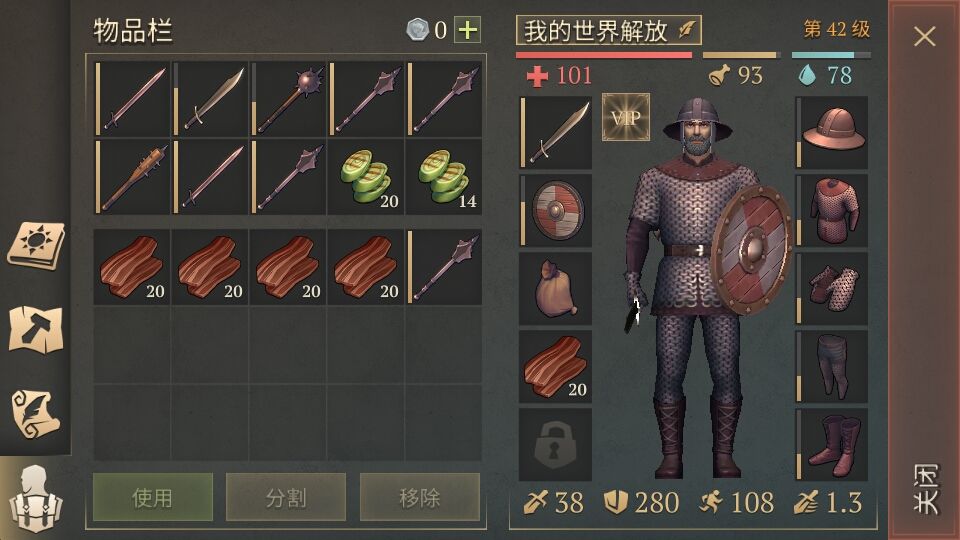Select the equipped leather boots slot
Image resolution: width=960 pixels, height=540 pixels.
(831, 444)
